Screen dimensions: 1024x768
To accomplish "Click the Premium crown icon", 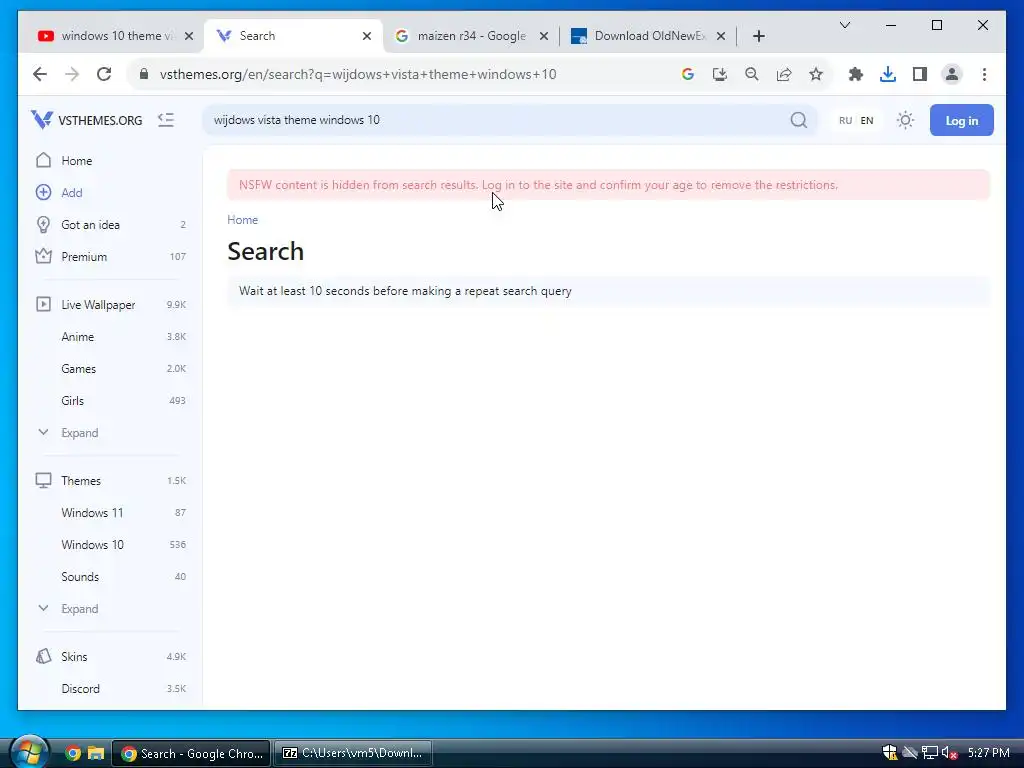I will tap(43, 256).
